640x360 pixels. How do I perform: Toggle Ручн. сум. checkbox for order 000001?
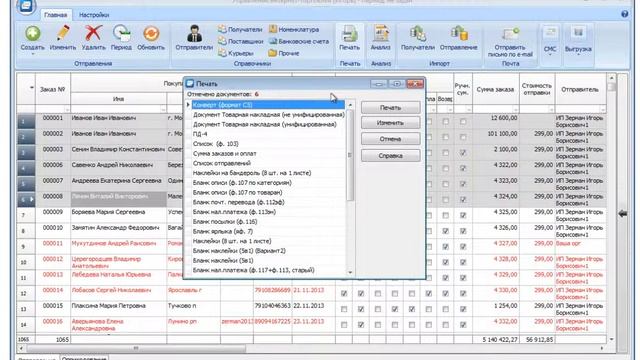(x=463, y=122)
